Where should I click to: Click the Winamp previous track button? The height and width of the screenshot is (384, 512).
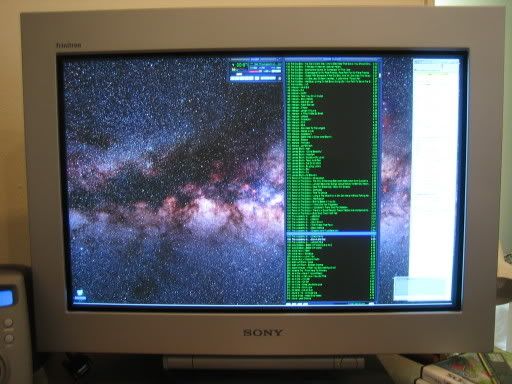(x=232, y=78)
